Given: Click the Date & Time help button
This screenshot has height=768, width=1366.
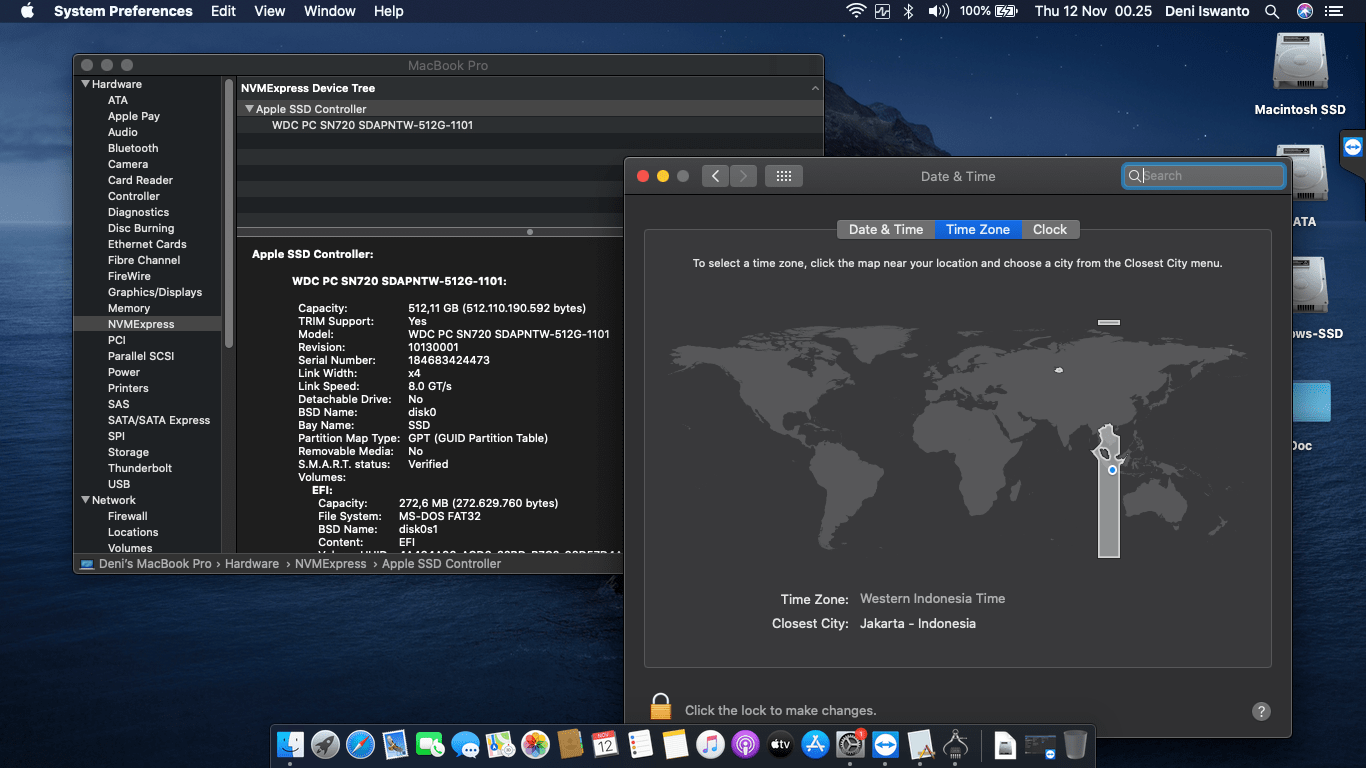Looking at the screenshot, I should [x=1261, y=711].
